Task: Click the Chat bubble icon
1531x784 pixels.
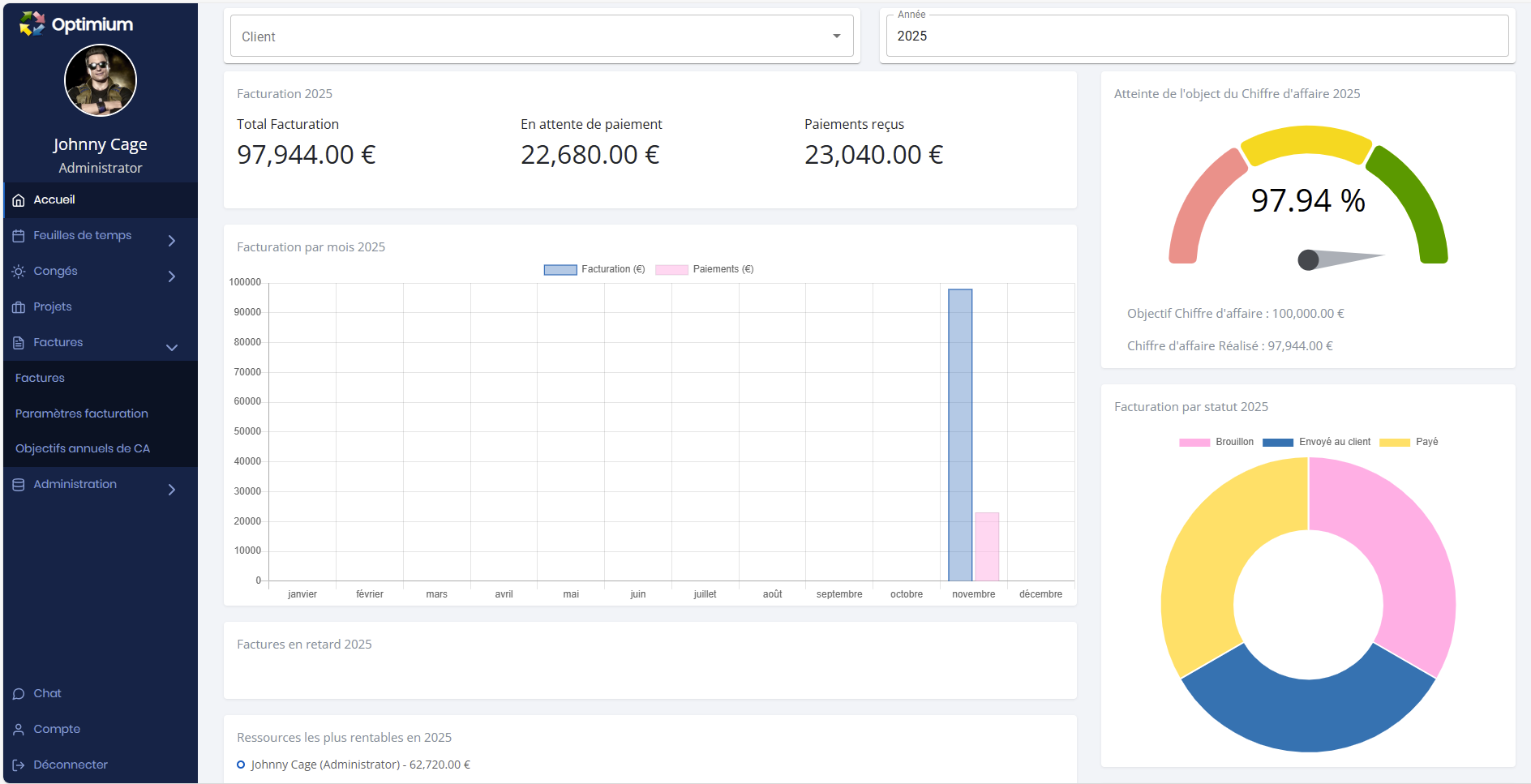Action: pos(19,694)
